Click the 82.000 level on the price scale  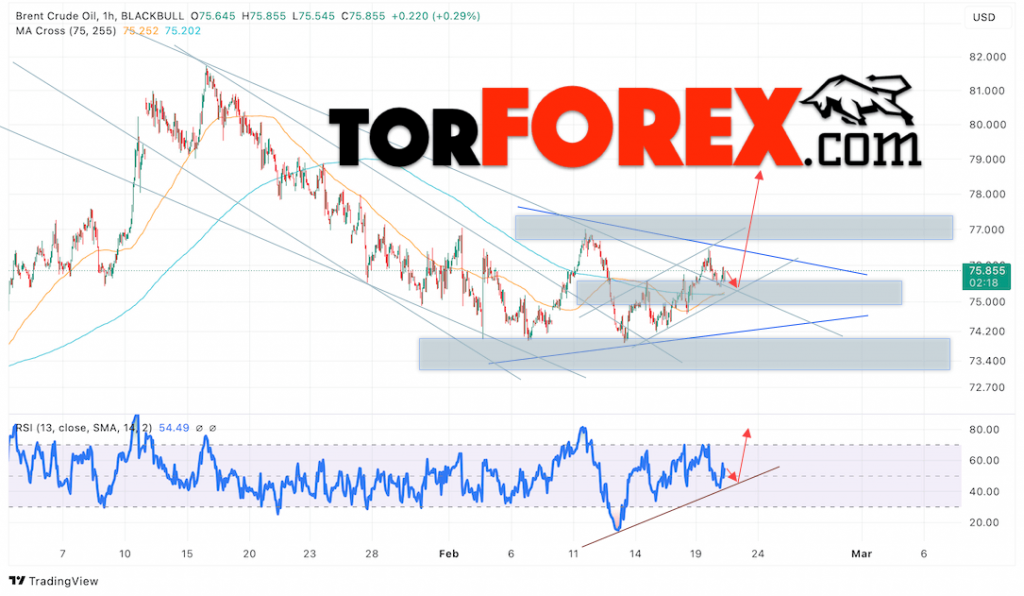click(x=986, y=57)
